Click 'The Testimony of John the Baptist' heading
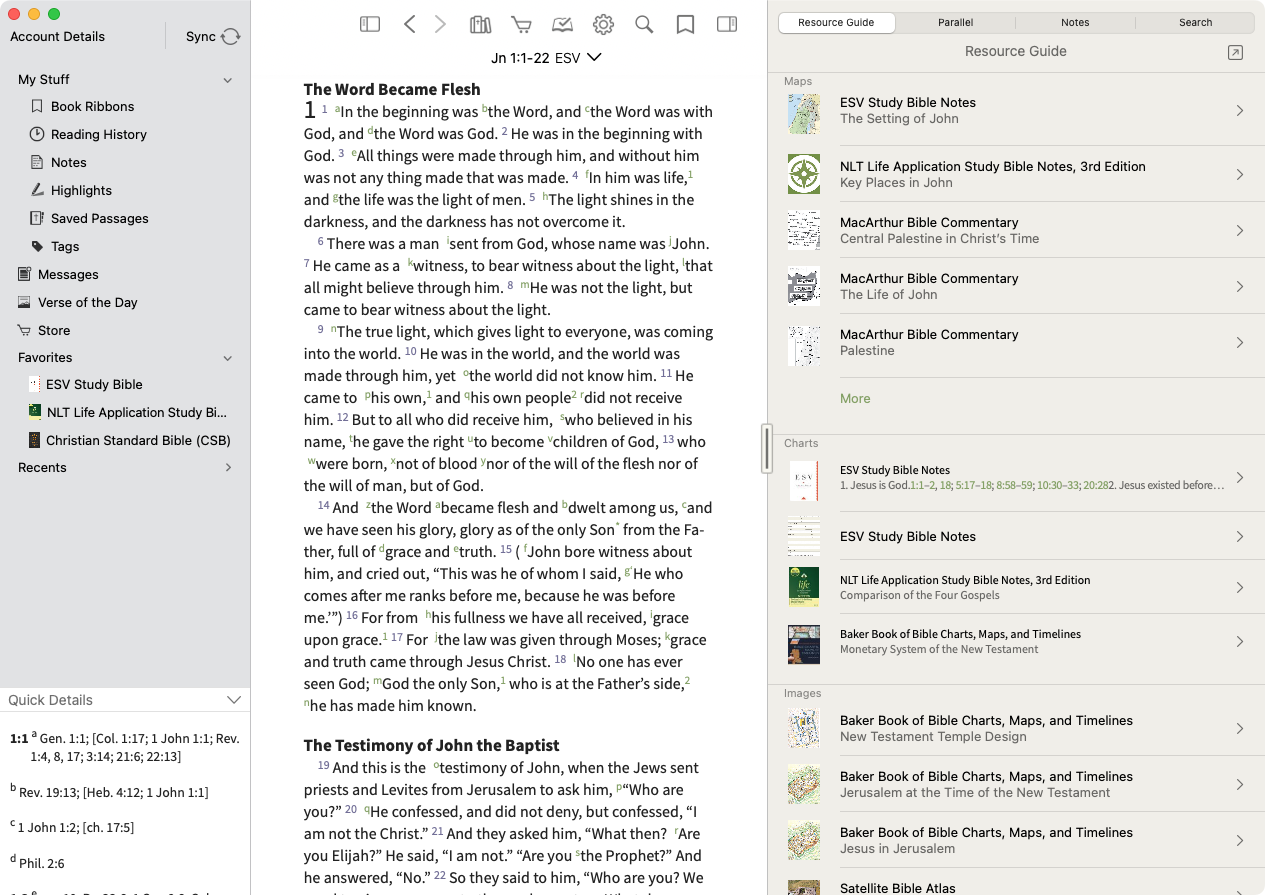This screenshot has width=1265, height=895. point(431,745)
